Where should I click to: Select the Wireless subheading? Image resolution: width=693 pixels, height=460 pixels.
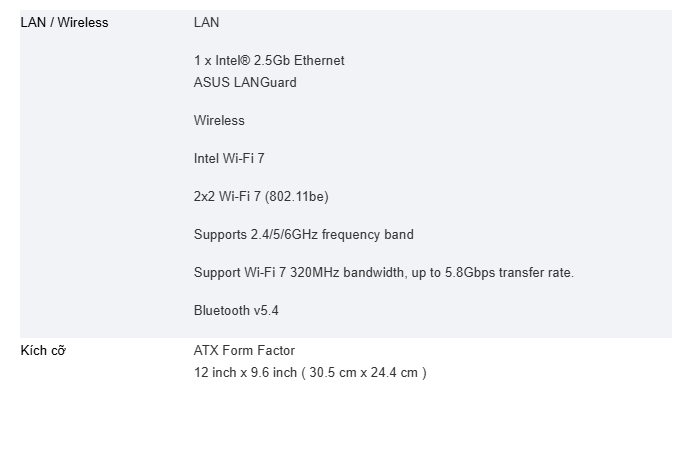219,121
